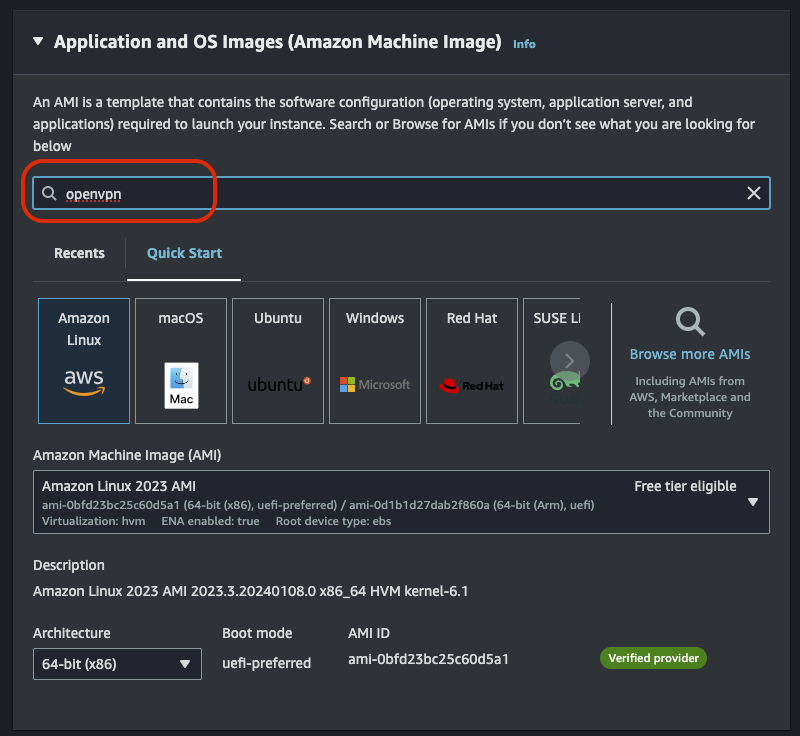
Task: Open the Amazon Linux 2023 AMI dropdown
Action: pyautogui.click(x=401, y=502)
